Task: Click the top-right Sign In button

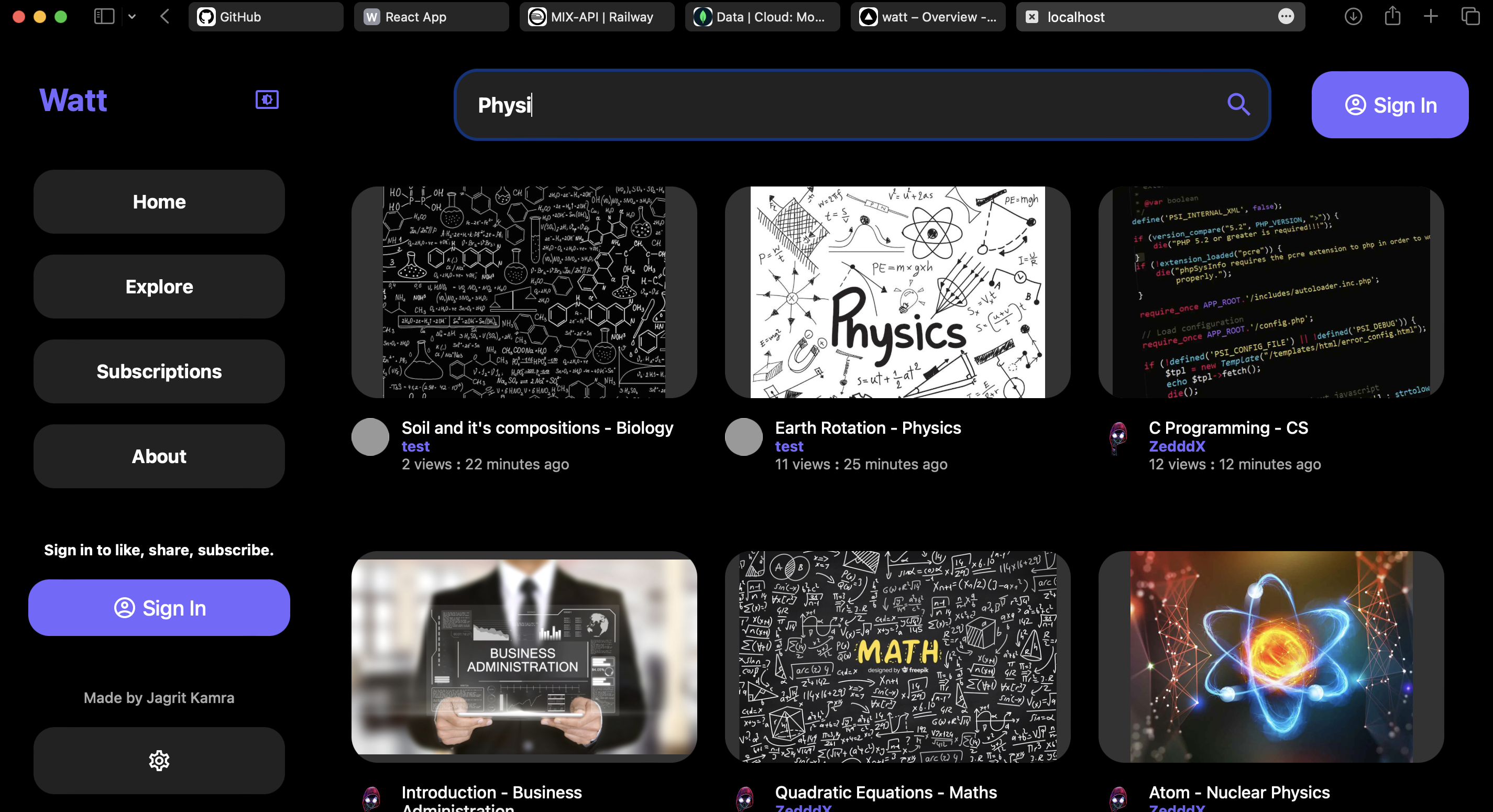Action: 1390,105
